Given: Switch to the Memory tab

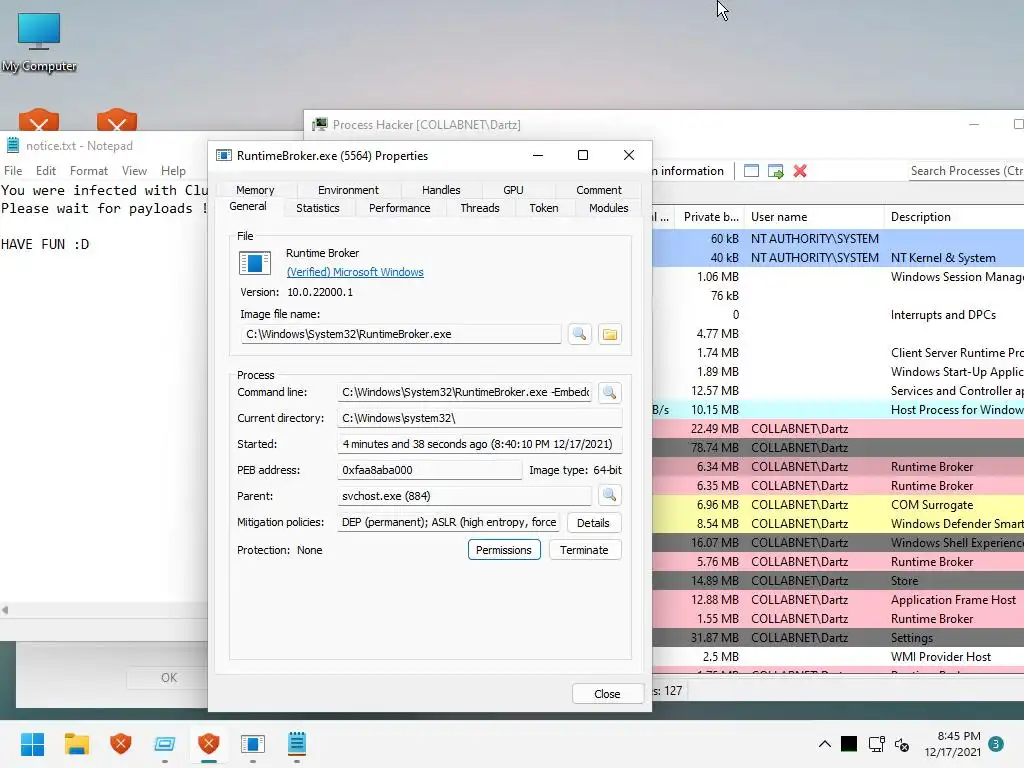Looking at the screenshot, I should tap(255, 190).
